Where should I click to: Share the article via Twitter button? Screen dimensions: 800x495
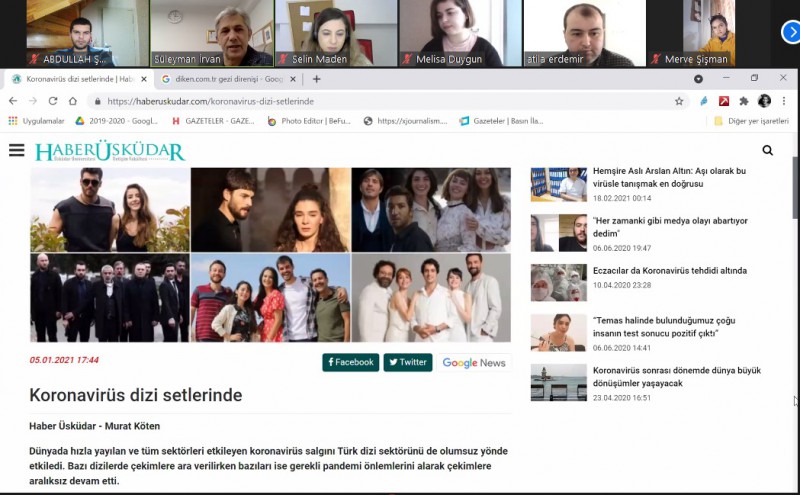[x=408, y=362]
